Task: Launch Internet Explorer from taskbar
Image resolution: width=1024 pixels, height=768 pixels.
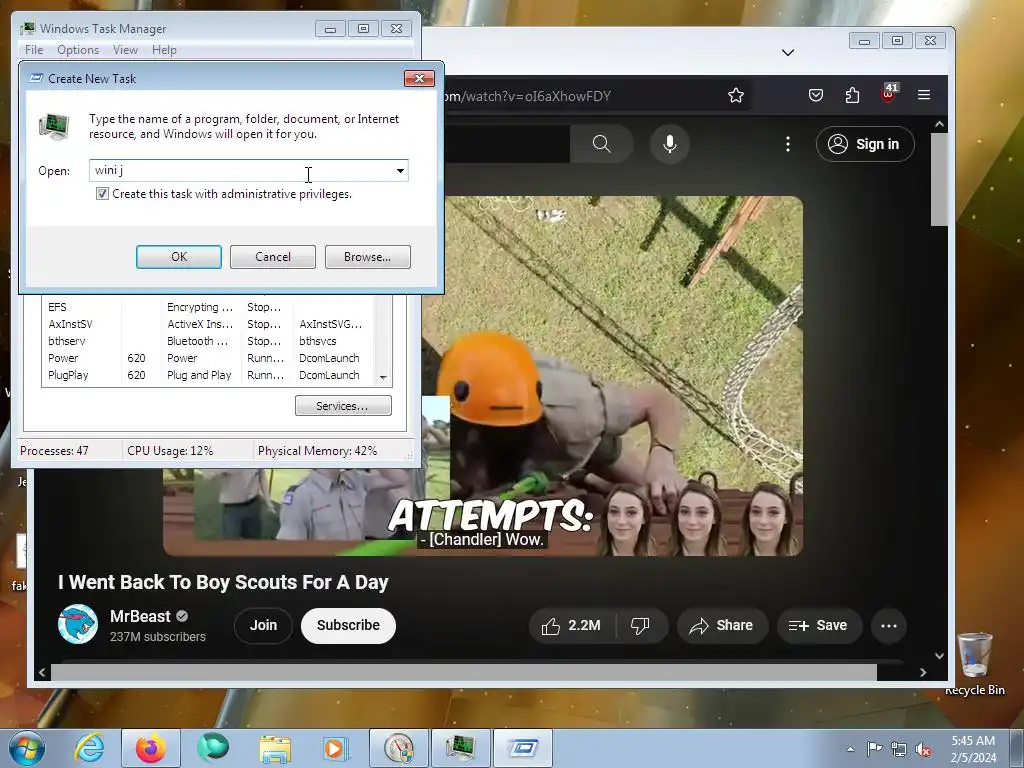Action: (x=89, y=748)
